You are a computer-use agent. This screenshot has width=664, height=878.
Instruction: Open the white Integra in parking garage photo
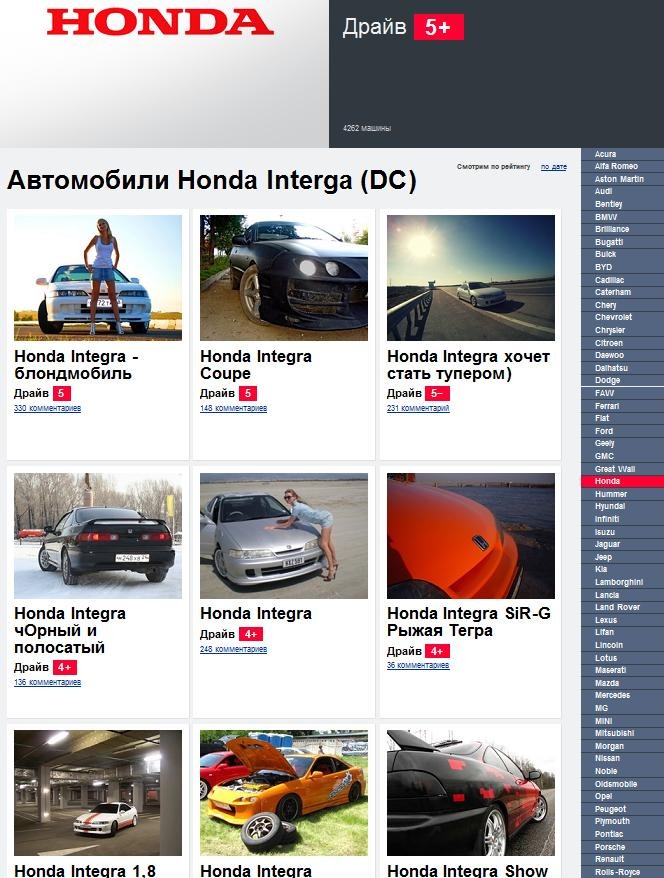pos(98,793)
